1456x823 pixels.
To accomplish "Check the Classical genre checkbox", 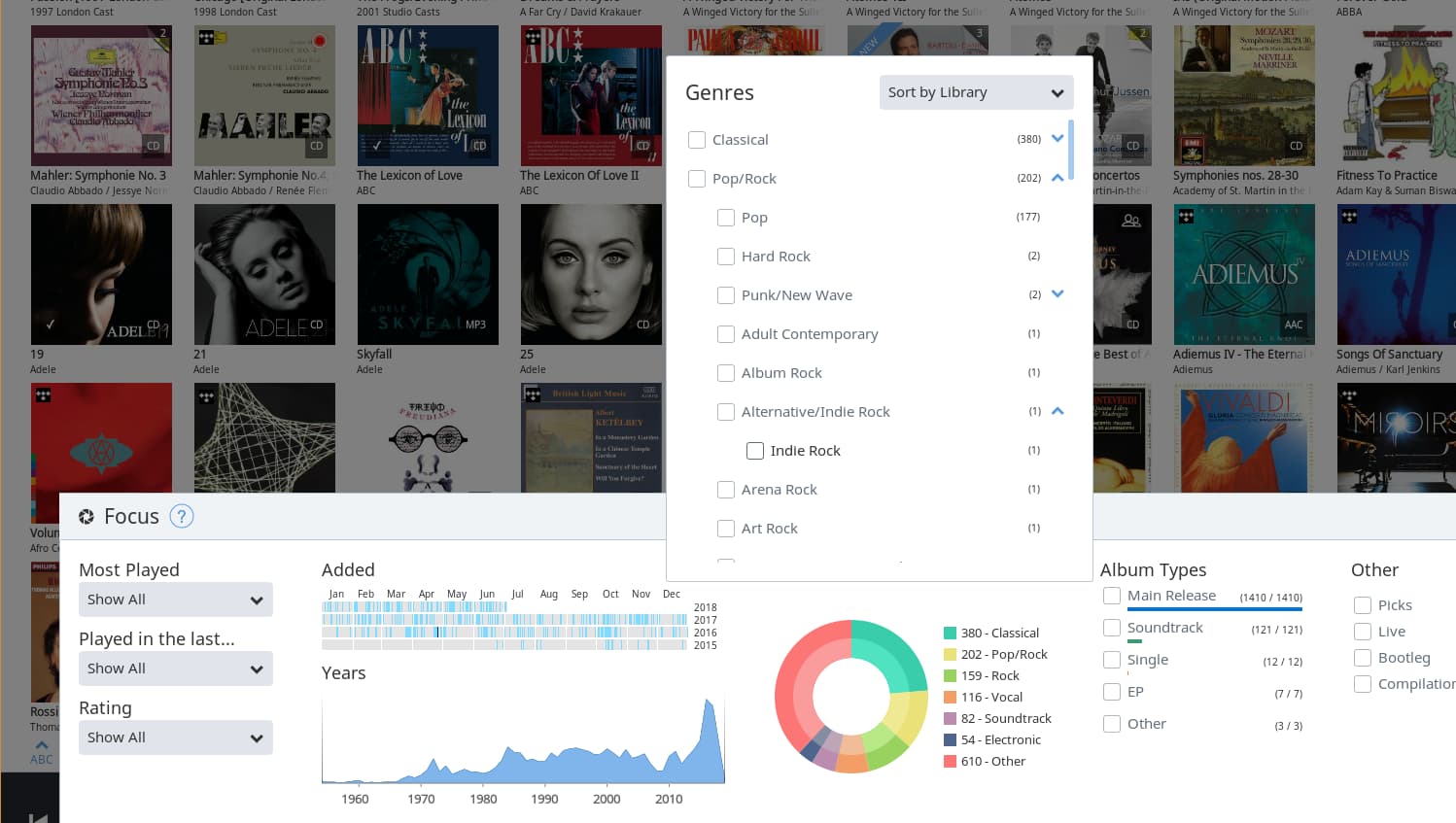I will 697,140.
